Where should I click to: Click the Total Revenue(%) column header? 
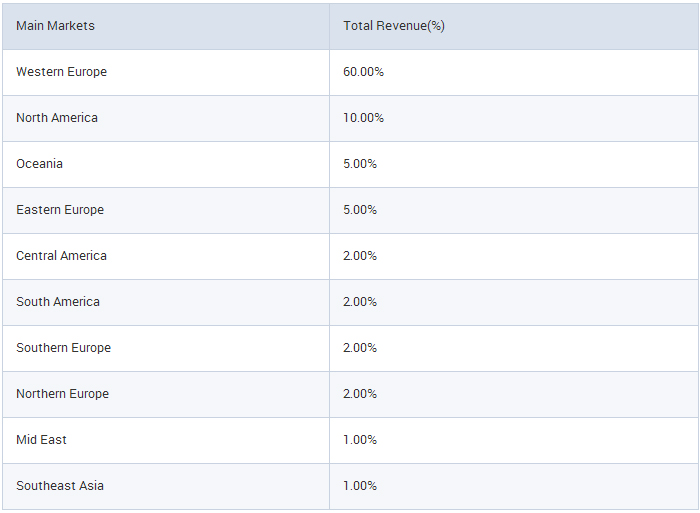click(394, 26)
